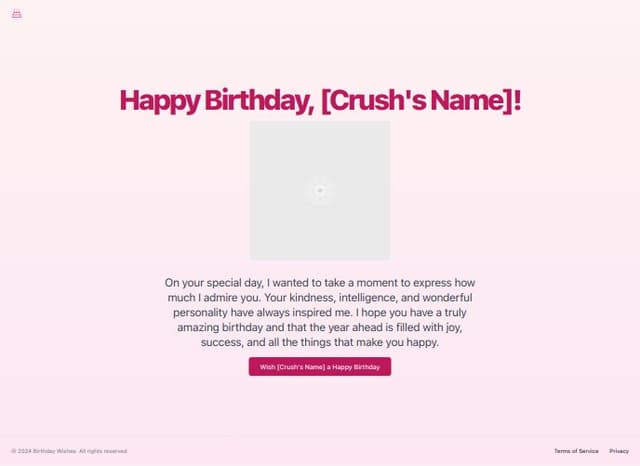Click the Happy Birthday heading text

(x=320, y=100)
